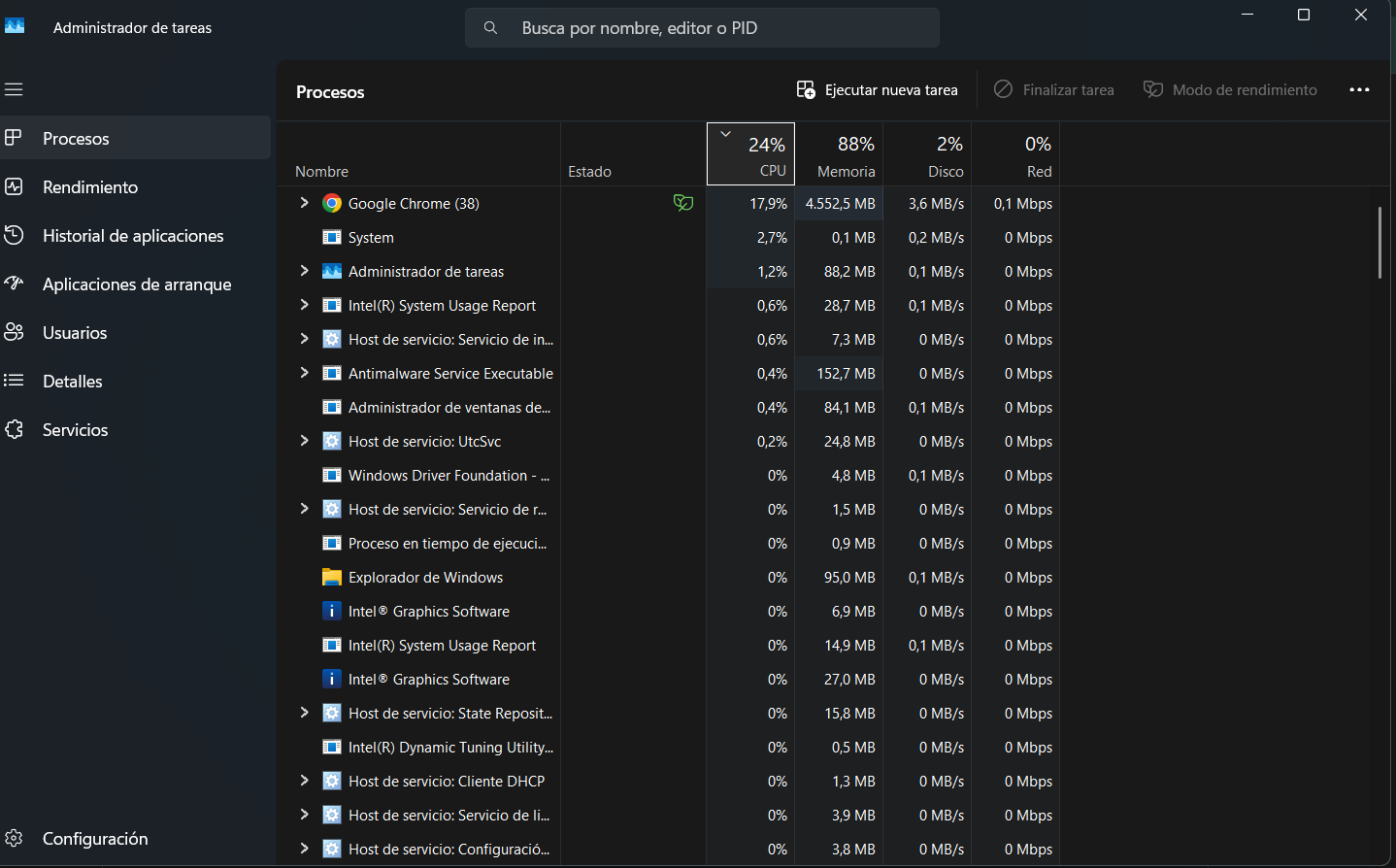
Task: Expand the first Intel(R) System Usage Report row
Action: (x=304, y=305)
